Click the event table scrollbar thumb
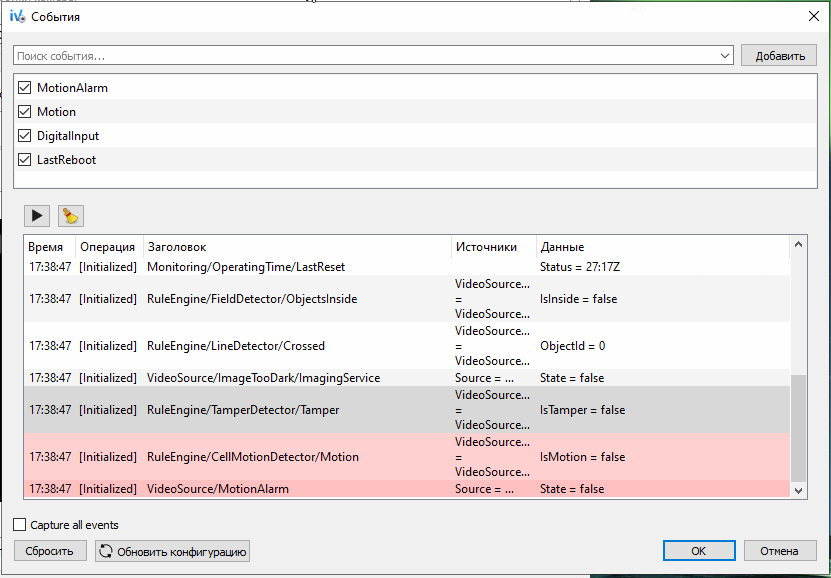831x578 pixels. [x=798, y=428]
